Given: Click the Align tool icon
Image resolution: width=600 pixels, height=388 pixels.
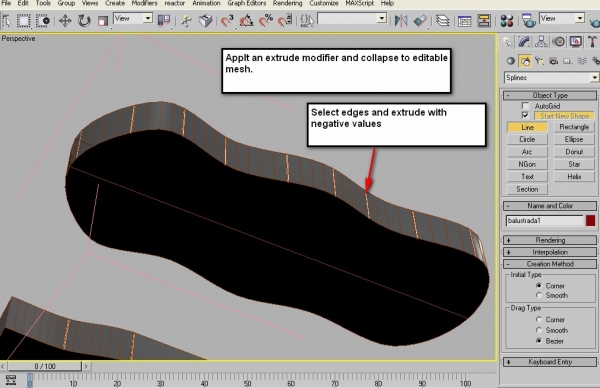Looking at the screenshot, I should 420,20.
